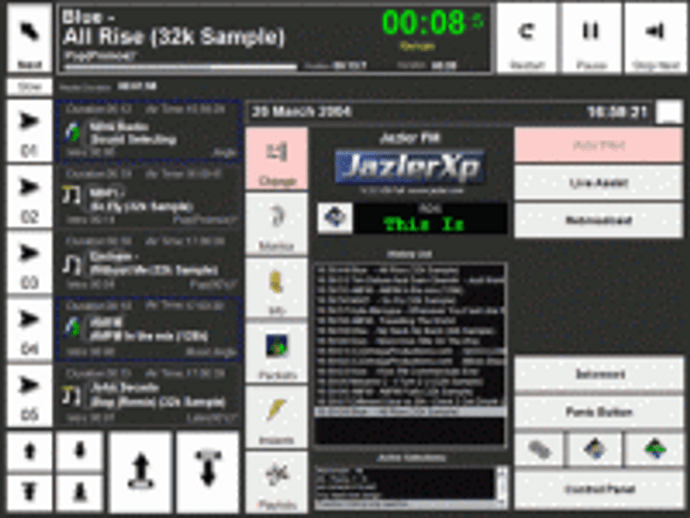
Task: Hit the Panic Button
Action: 599,412
